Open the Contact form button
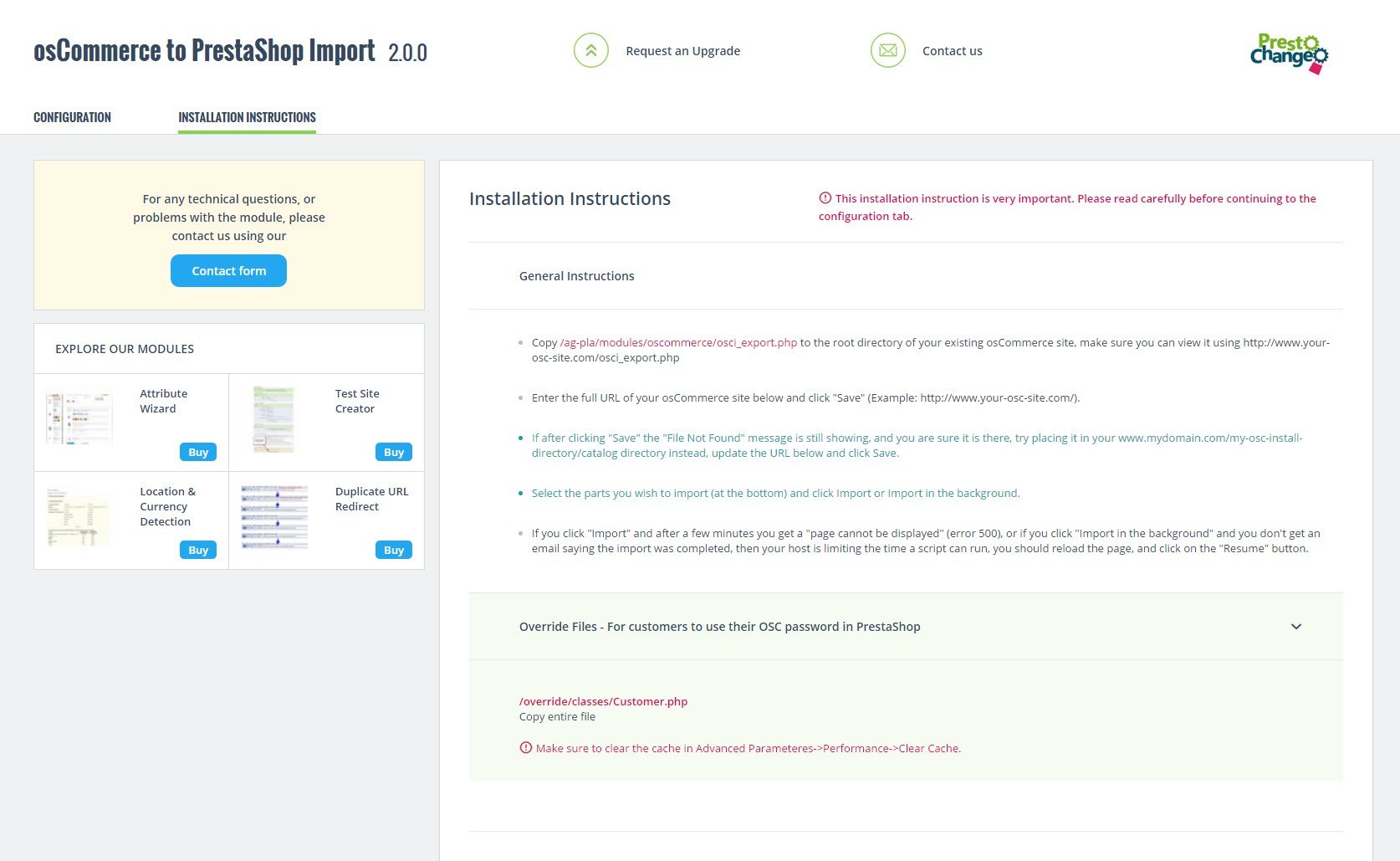This screenshot has width=1400, height=861. point(228,271)
